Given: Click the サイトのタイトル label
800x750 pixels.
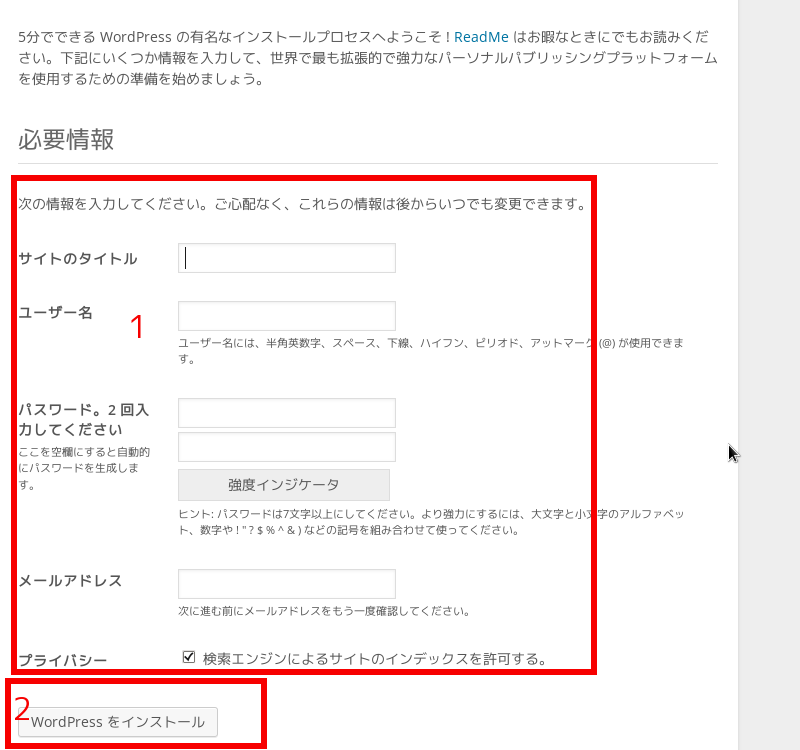Looking at the screenshot, I should tap(78, 259).
